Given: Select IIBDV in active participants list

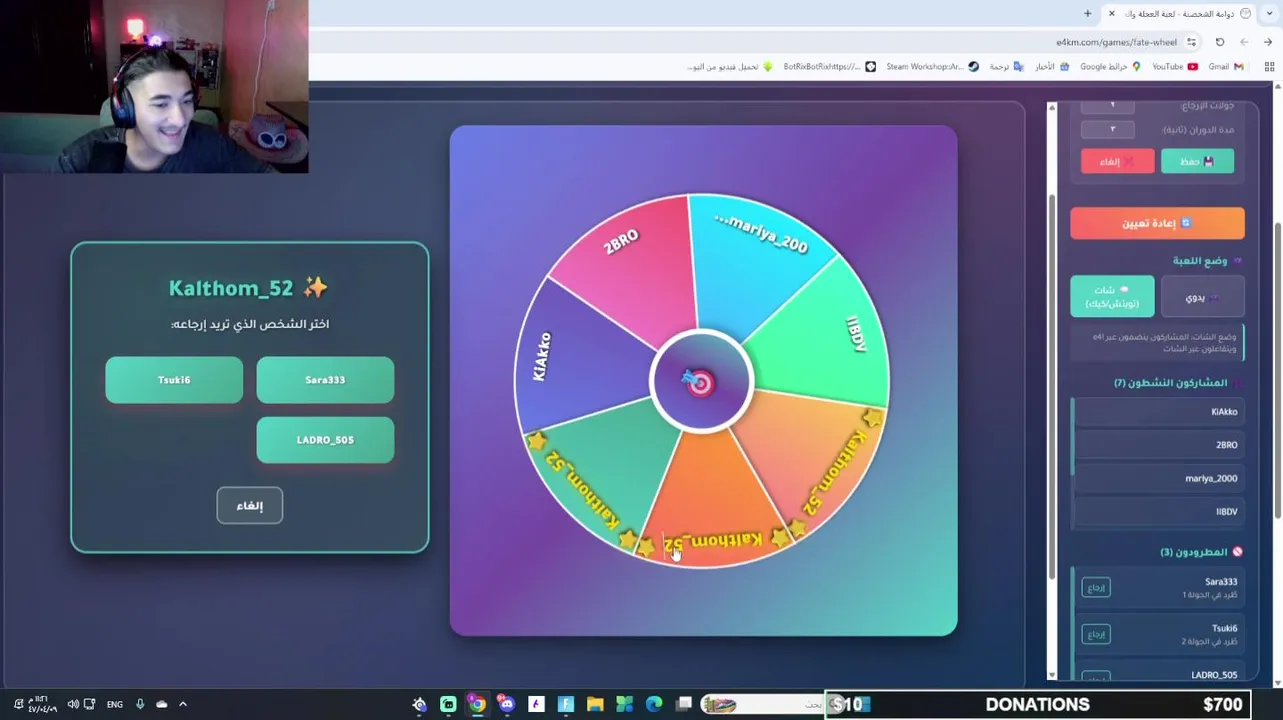Looking at the screenshot, I should coord(1157,511).
